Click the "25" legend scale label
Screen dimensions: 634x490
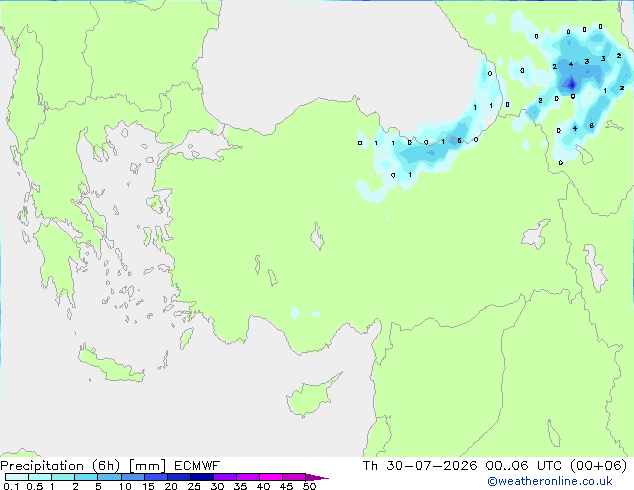pyautogui.click(x=194, y=486)
